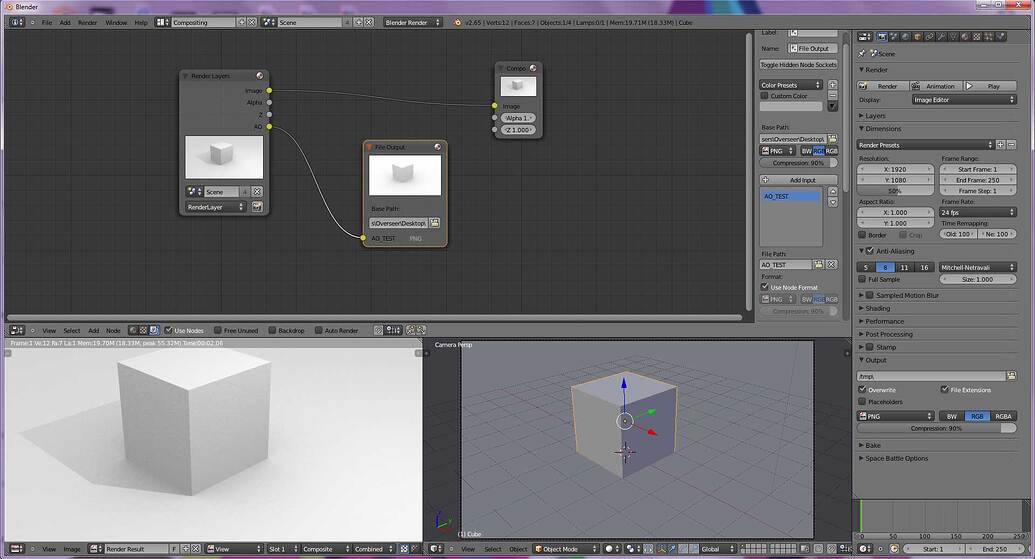The height and width of the screenshot is (559, 1035).
Task: Select shader node tree type icon
Action: tap(133, 330)
